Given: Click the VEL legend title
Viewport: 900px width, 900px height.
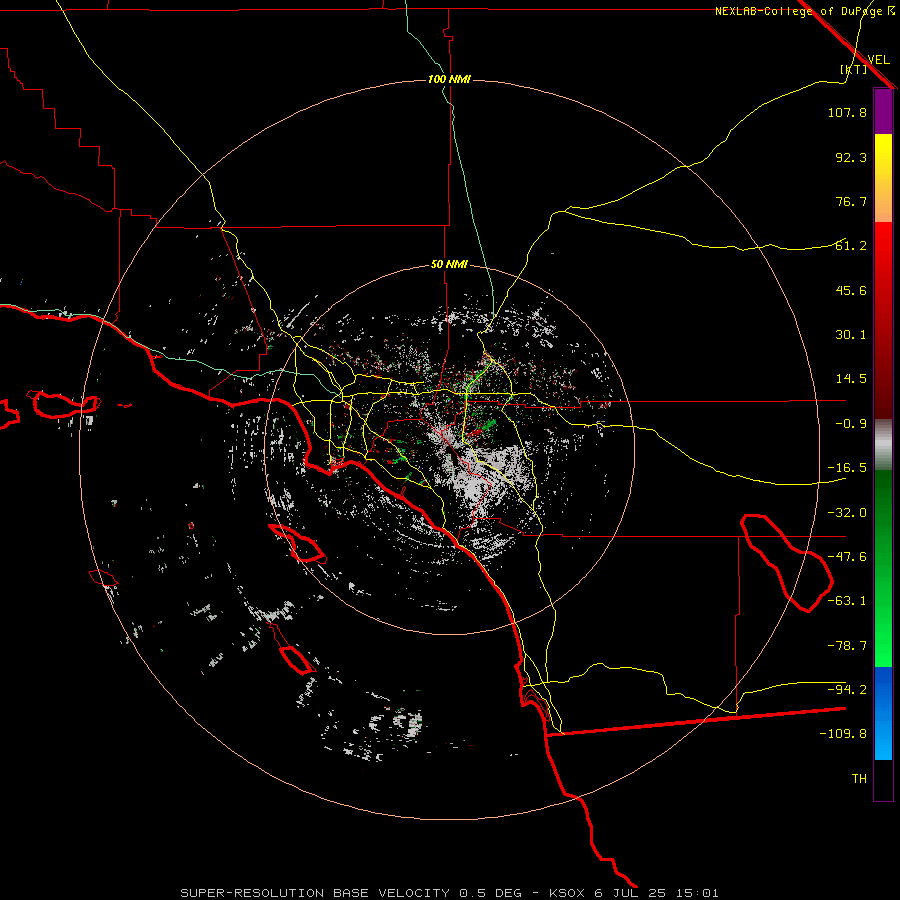Looking at the screenshot, I should 878,60.
